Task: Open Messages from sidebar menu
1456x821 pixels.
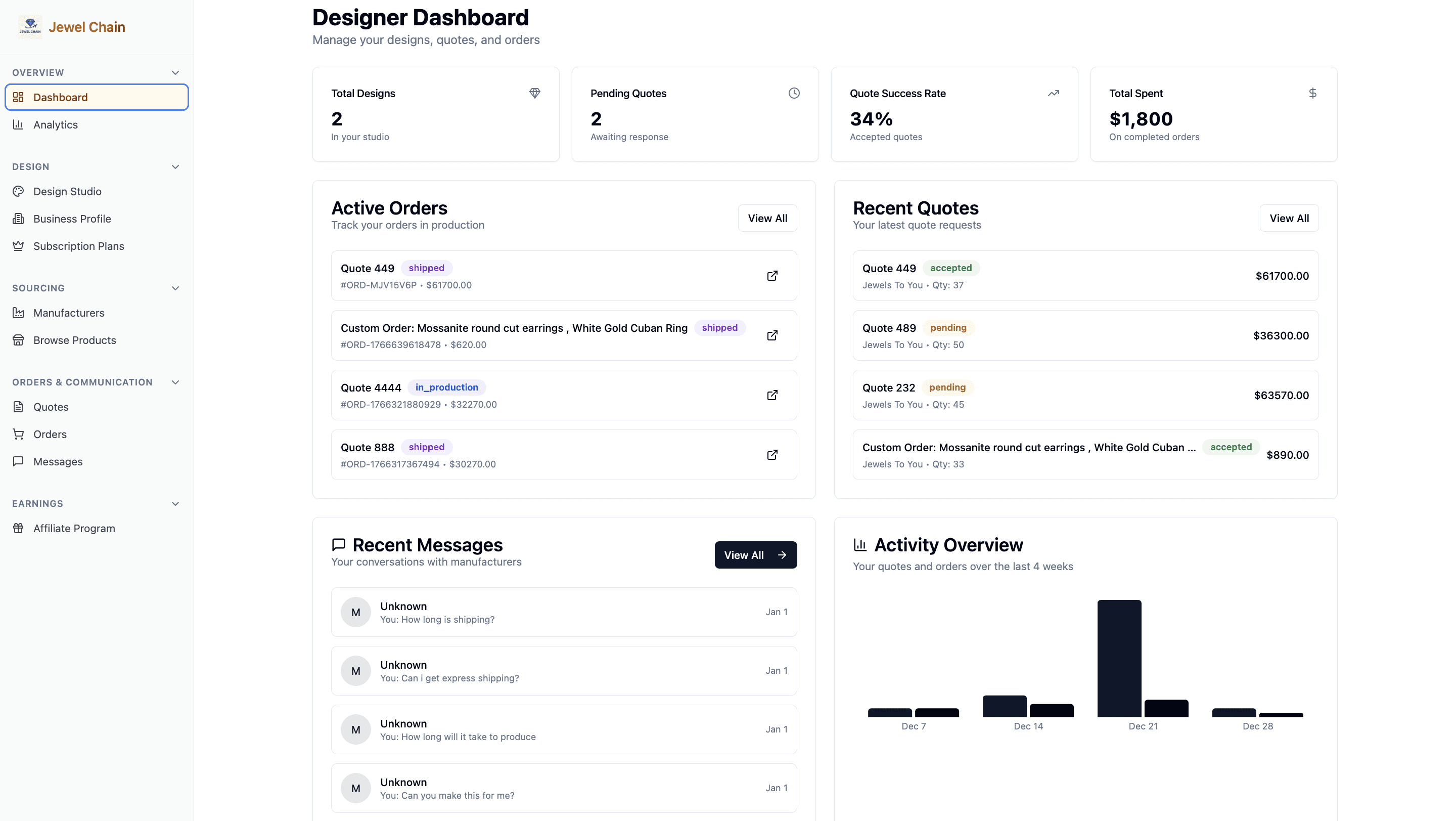Action: tap(58, 461)
